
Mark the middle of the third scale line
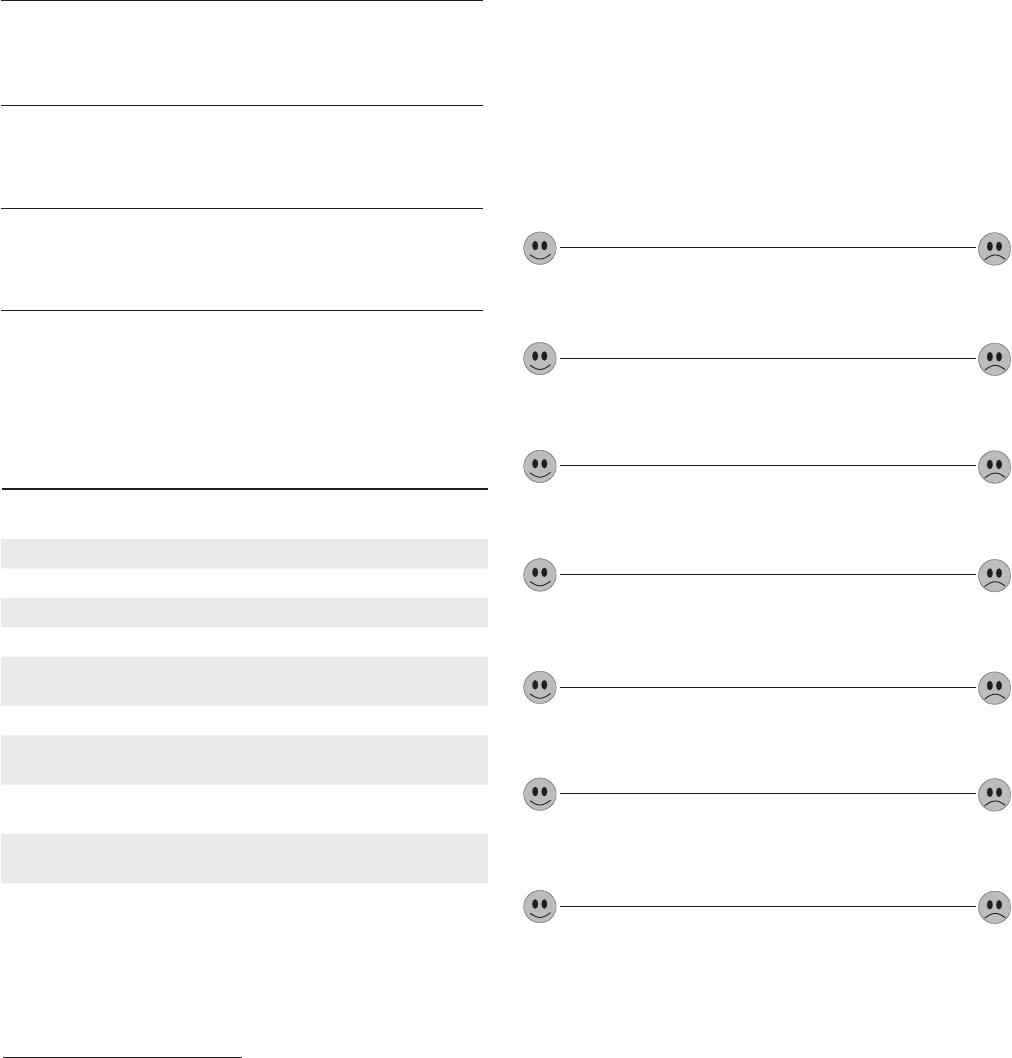[x=767, y=465]
